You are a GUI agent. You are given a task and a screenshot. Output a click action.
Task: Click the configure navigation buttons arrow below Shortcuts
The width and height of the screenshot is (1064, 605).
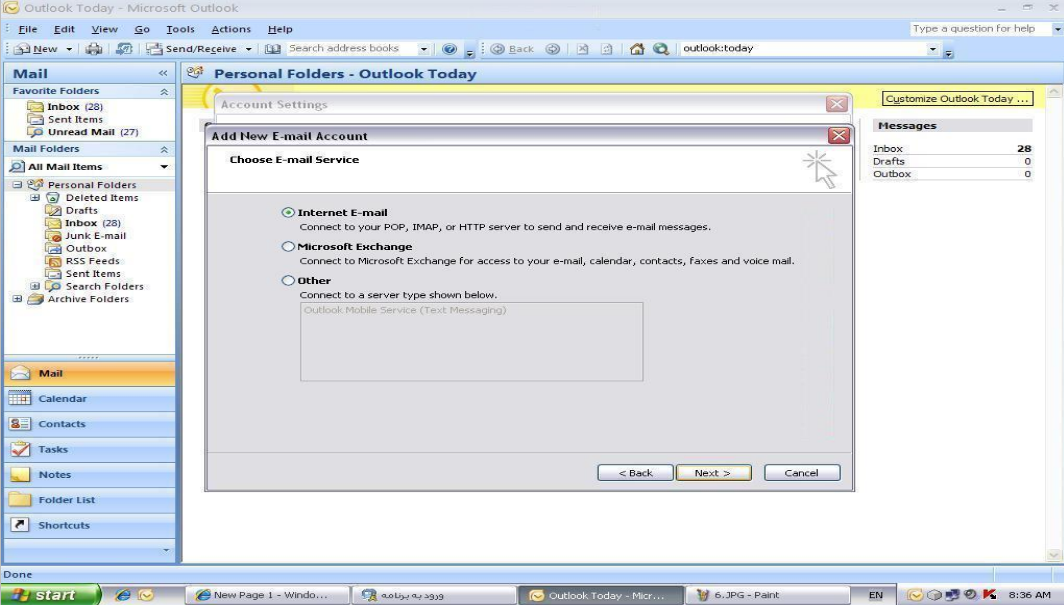166,549
